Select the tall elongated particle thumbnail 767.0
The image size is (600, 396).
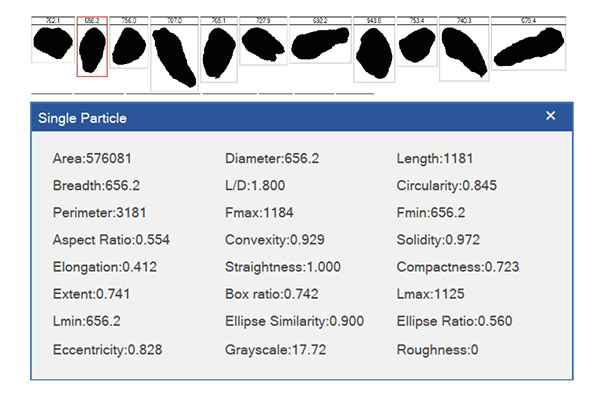point(174,54)
